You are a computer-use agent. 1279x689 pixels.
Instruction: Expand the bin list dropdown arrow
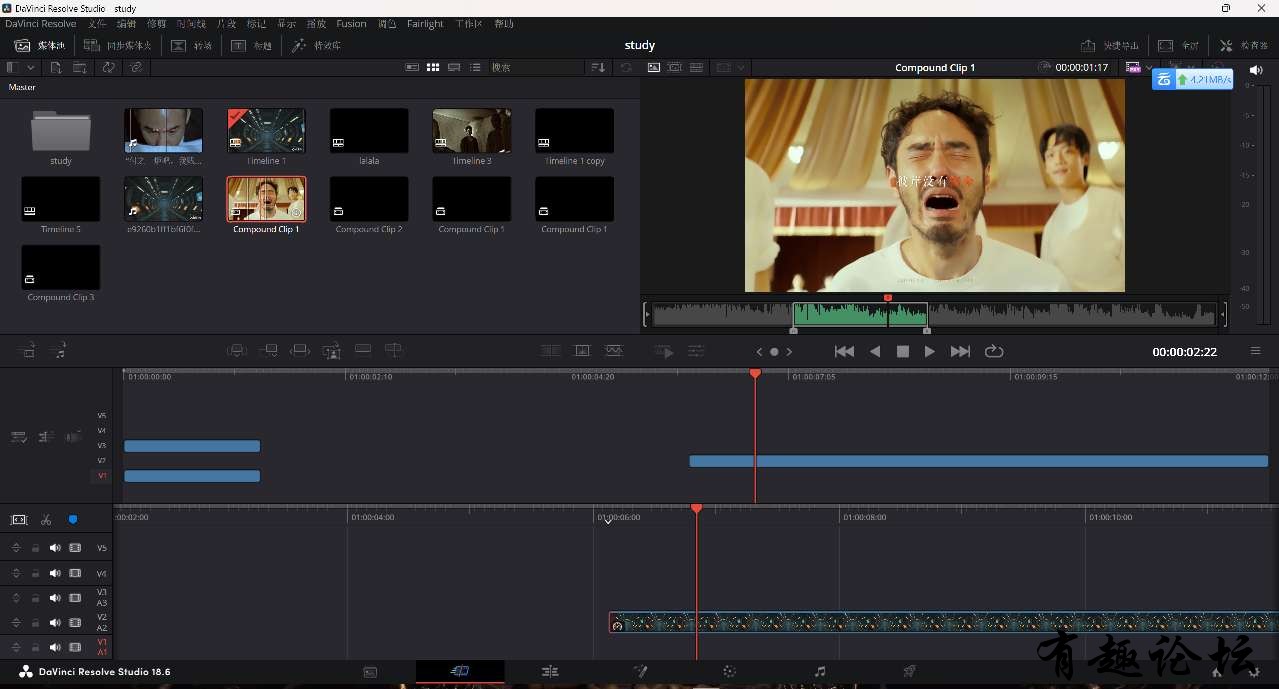pyautogui.click(x=31, y=67)
